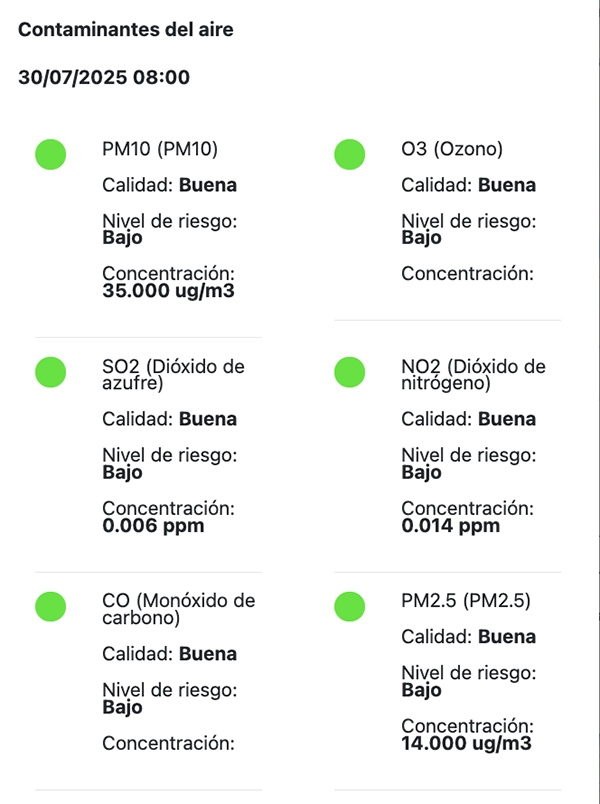Click the green status dot beside PM10

51,154
